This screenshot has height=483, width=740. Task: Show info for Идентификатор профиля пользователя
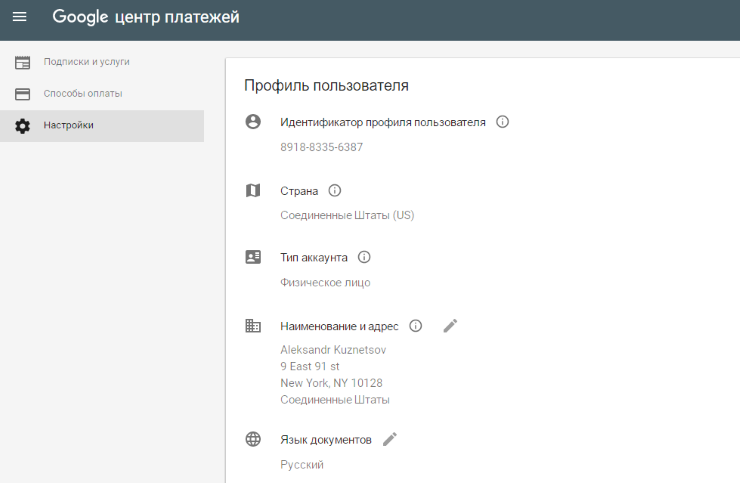pyautogui.click(x=502, y=122)
